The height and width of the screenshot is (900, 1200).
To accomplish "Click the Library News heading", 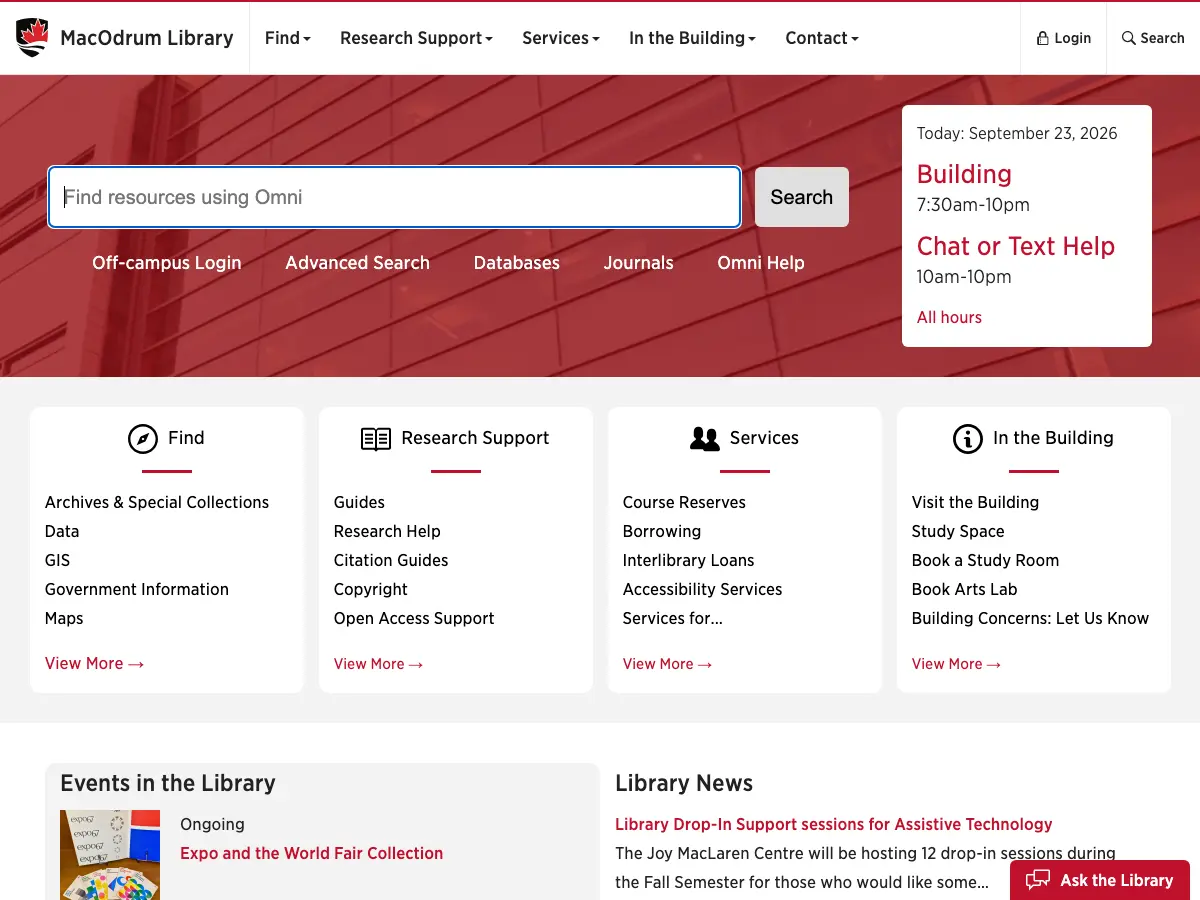I will click(x=684, y=783).
